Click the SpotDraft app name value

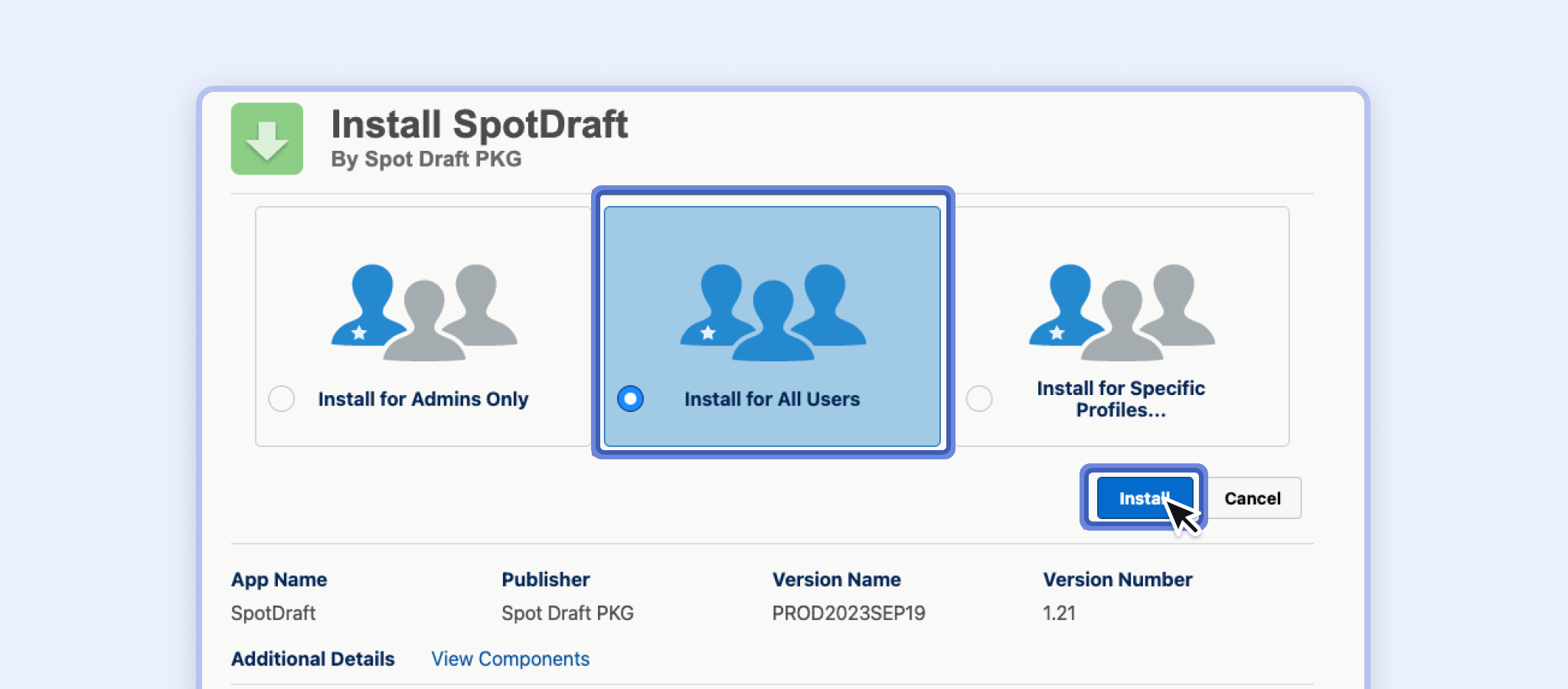pos(273,613)
